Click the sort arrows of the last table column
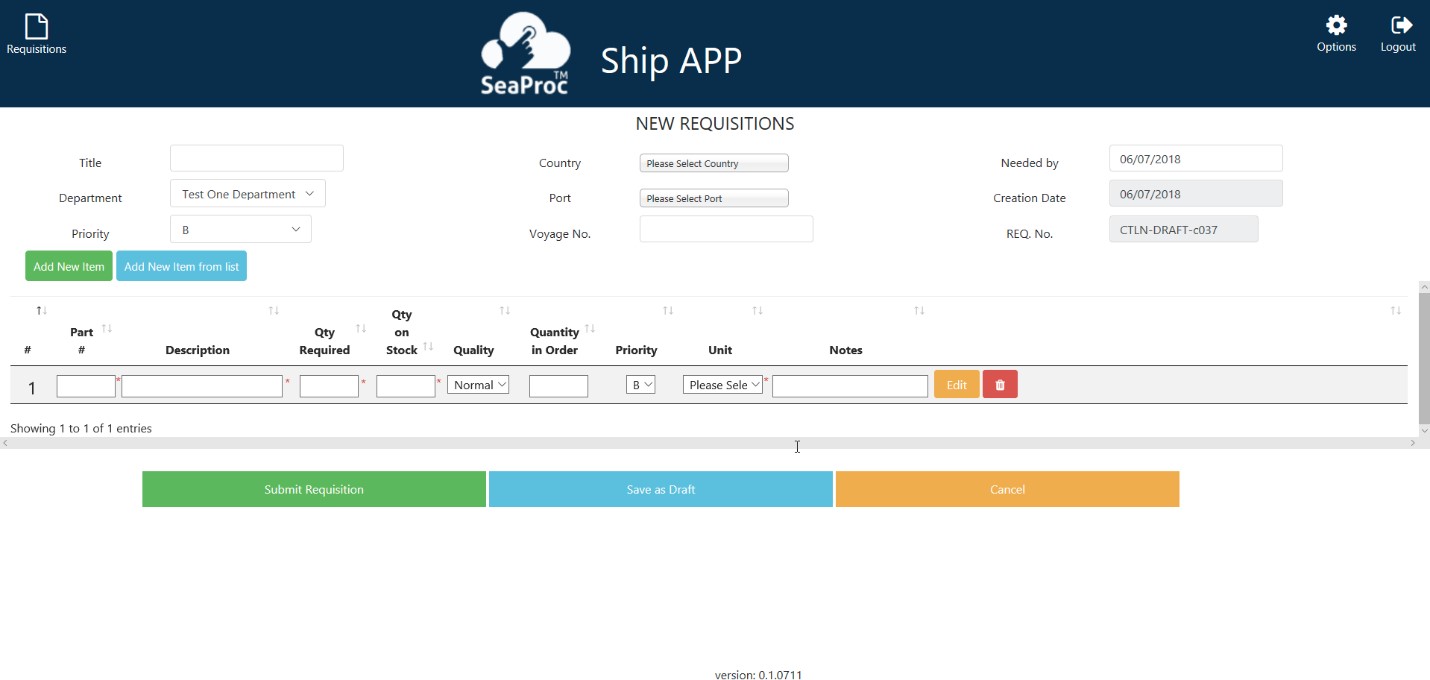The width and height of the screenshot is (1430, 680). [1395, 311]
